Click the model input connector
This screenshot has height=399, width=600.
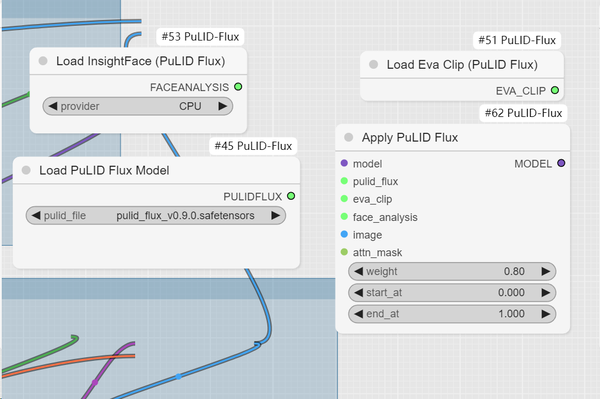point(344,163)
